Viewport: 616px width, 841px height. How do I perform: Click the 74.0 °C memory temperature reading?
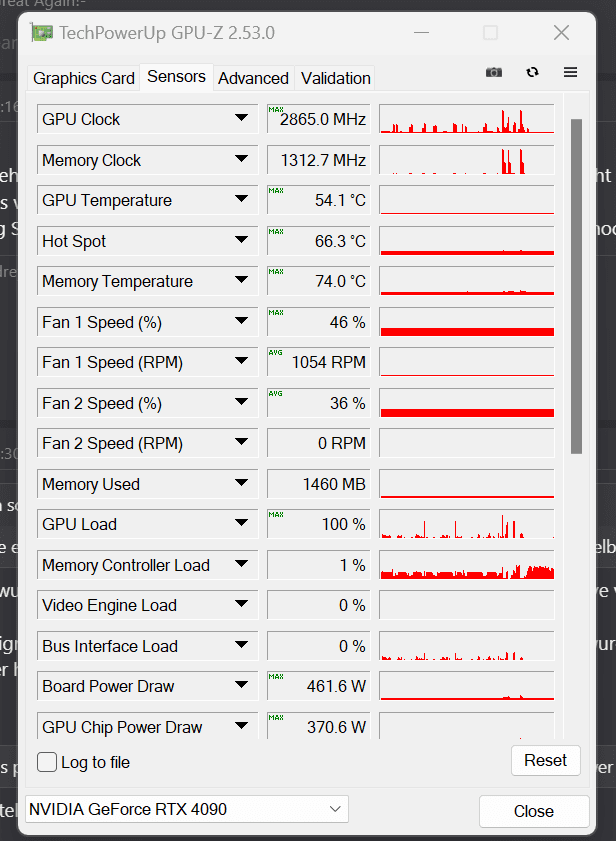319,281
